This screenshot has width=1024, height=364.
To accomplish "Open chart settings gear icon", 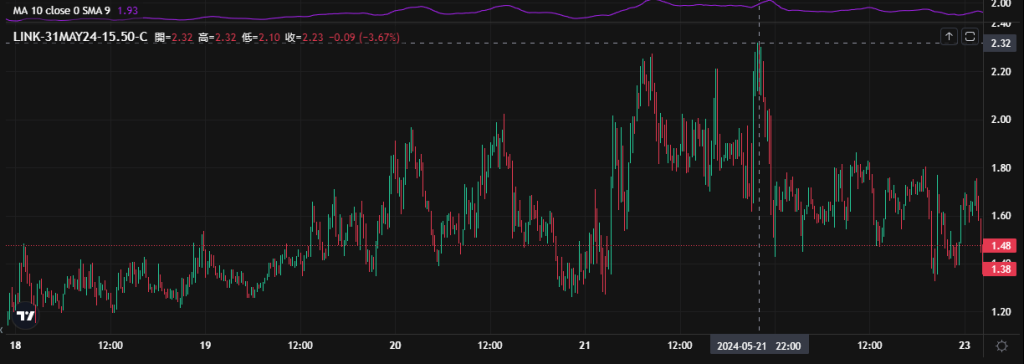I will (x=1001, y=346).
